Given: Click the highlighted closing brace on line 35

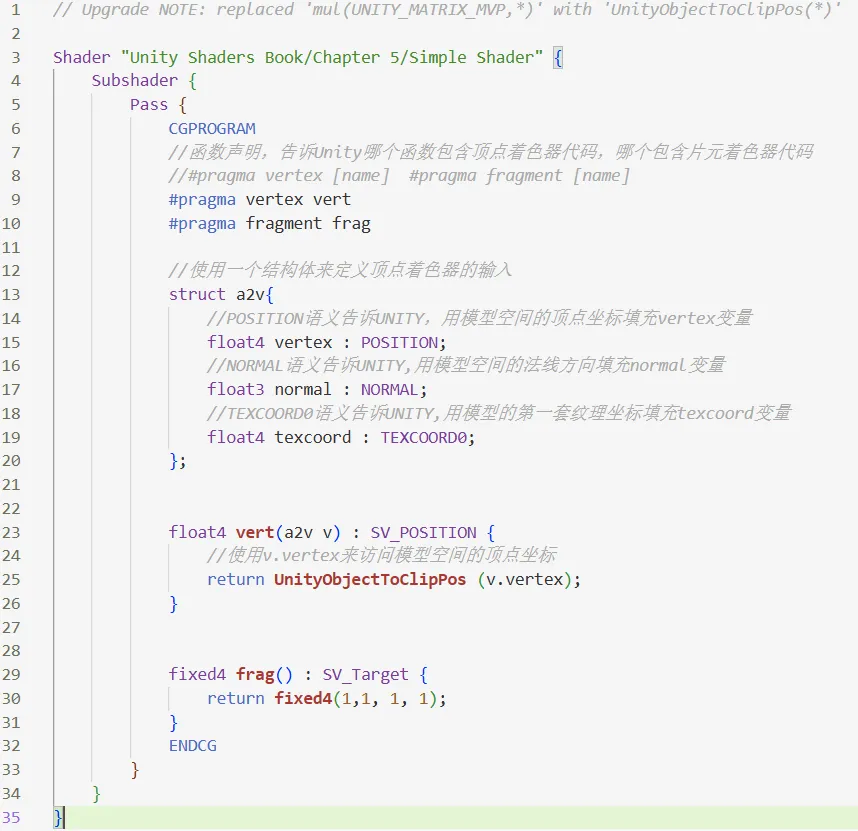Looking at the screenshot, I should pyautogui.click(x=59, y=818).
